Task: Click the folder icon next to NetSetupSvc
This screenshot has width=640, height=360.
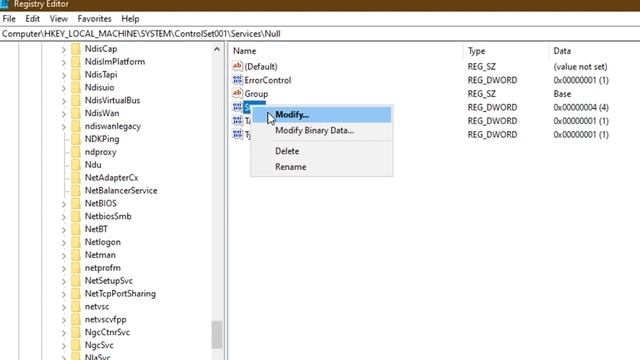Action: click(x=76, y=281)
